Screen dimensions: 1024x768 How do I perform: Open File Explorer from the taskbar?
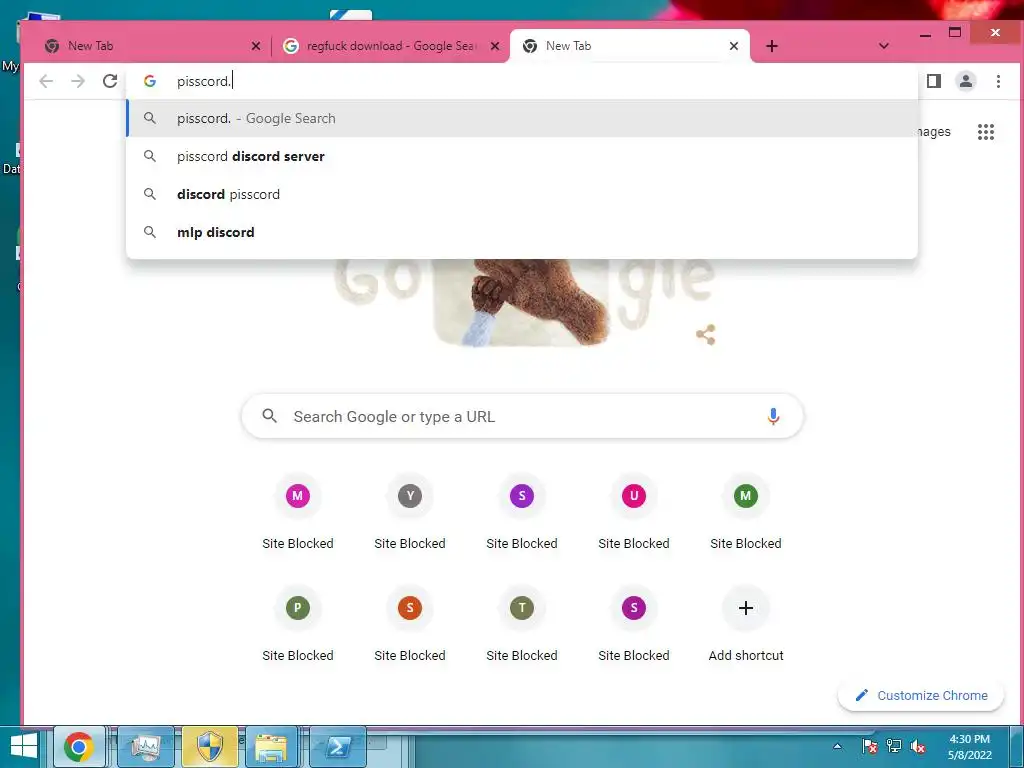point(271,747)
